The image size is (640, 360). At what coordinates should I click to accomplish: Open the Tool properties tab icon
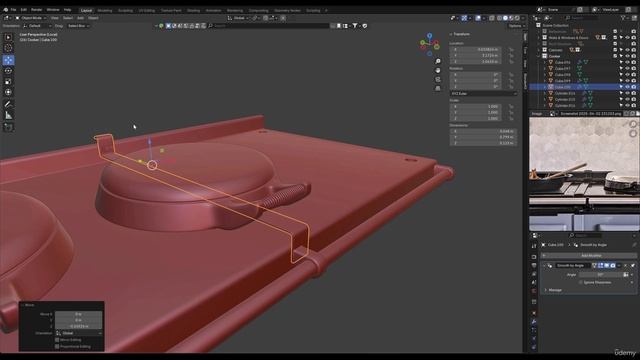click(534, 246)
